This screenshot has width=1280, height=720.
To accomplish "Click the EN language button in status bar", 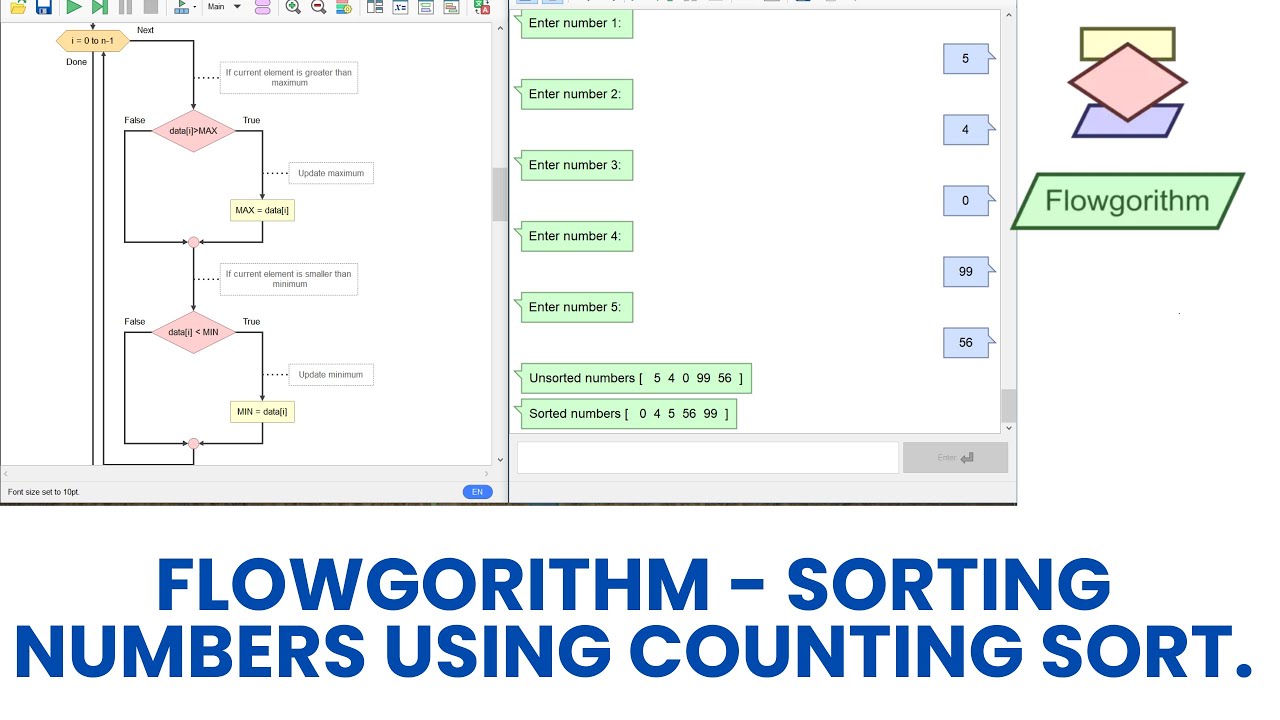I will point(477,492).
